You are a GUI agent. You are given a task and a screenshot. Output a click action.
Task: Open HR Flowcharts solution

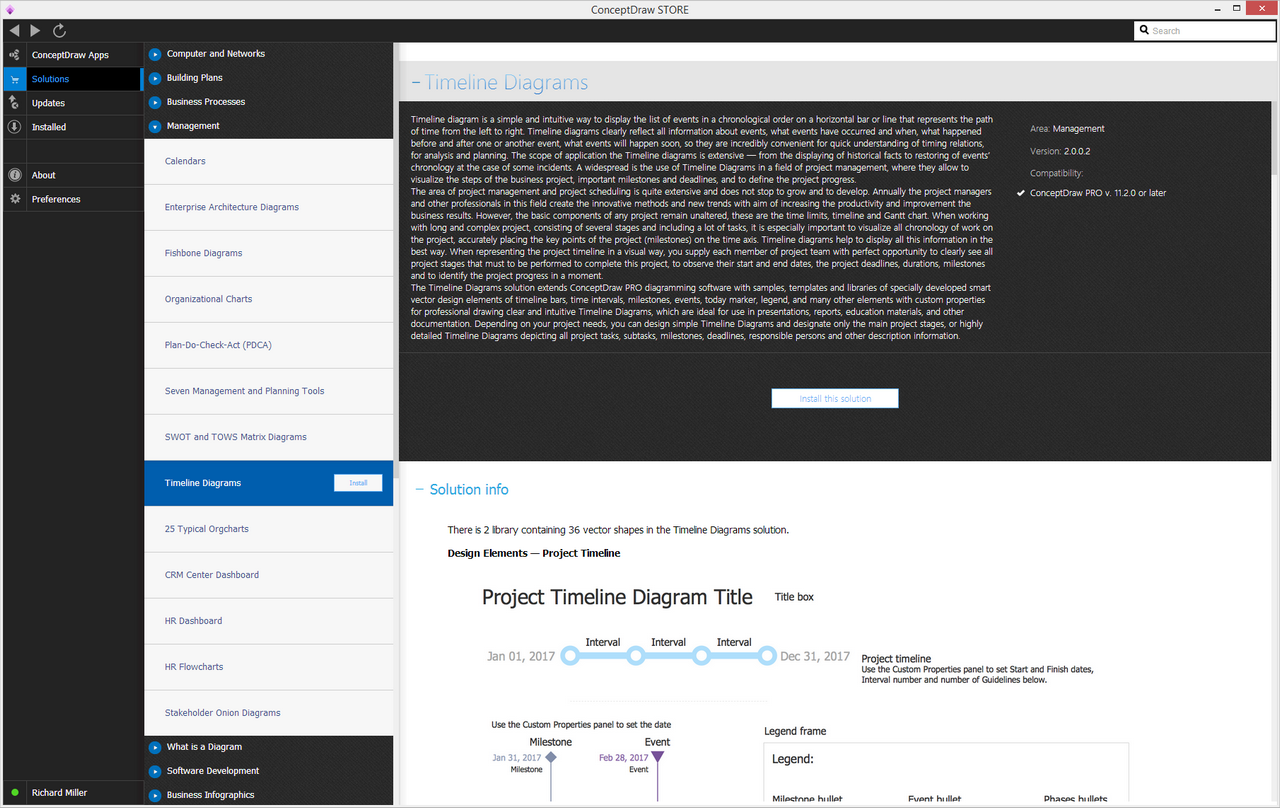(x=269, y=667)
